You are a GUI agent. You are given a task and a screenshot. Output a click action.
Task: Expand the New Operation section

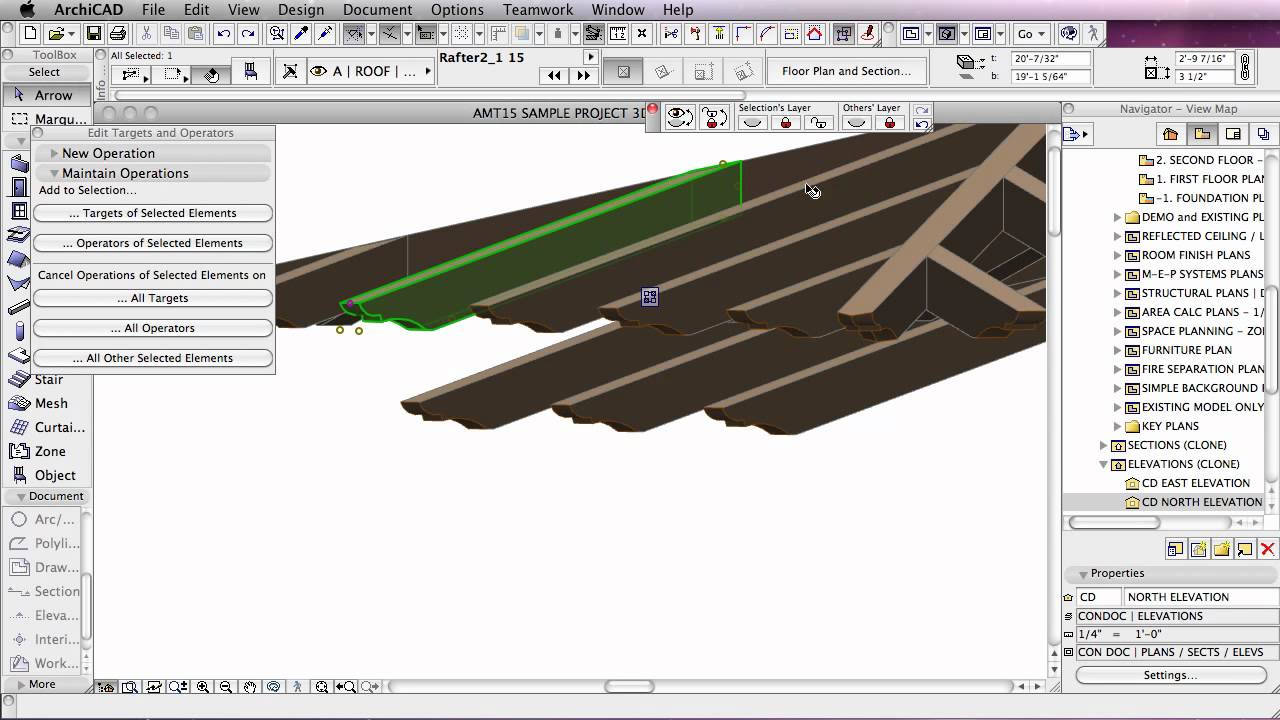pyautogui.click(x=55, y=153)
